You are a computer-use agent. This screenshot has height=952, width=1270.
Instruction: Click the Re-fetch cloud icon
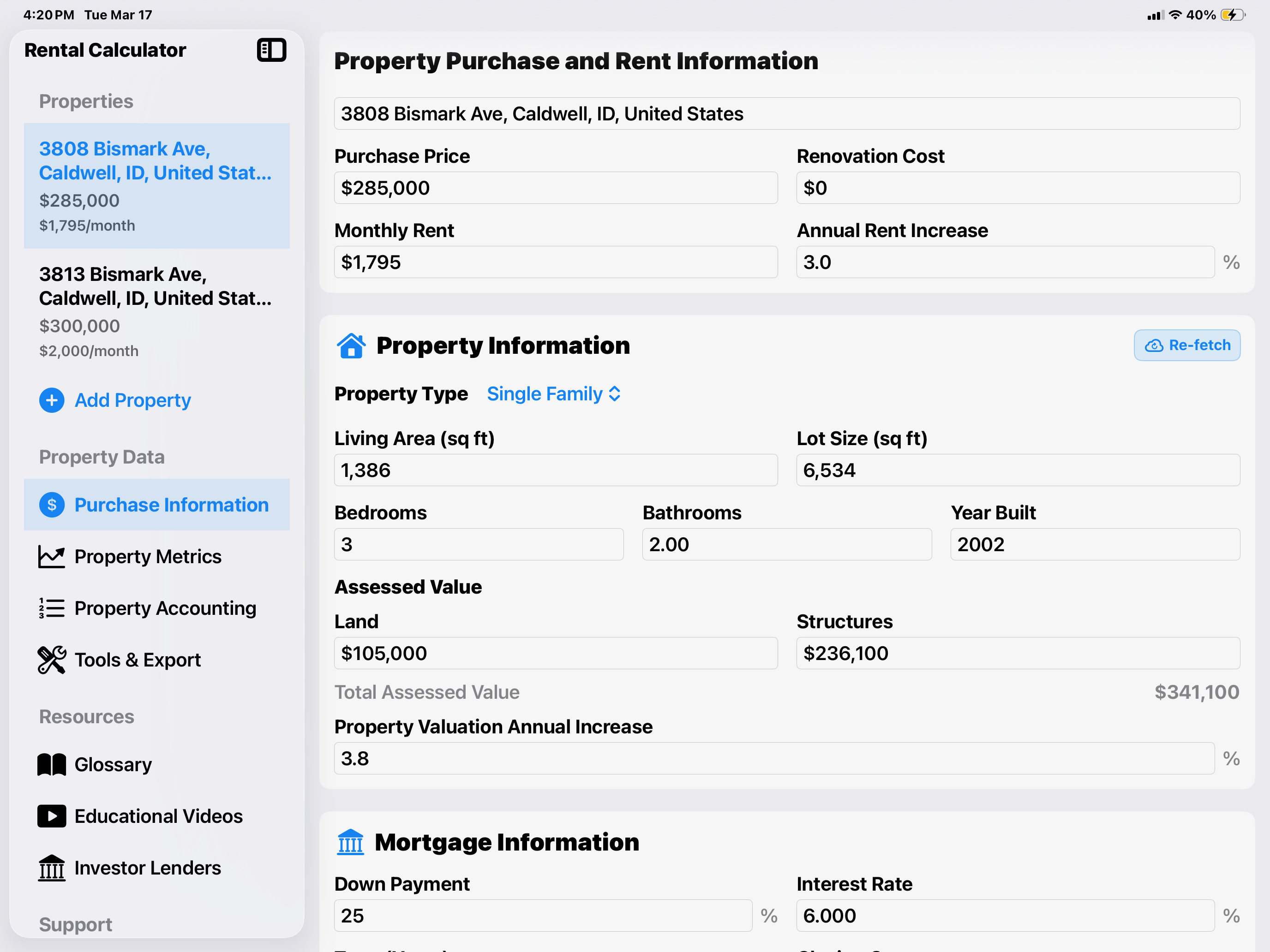(x=1155, y=345)
